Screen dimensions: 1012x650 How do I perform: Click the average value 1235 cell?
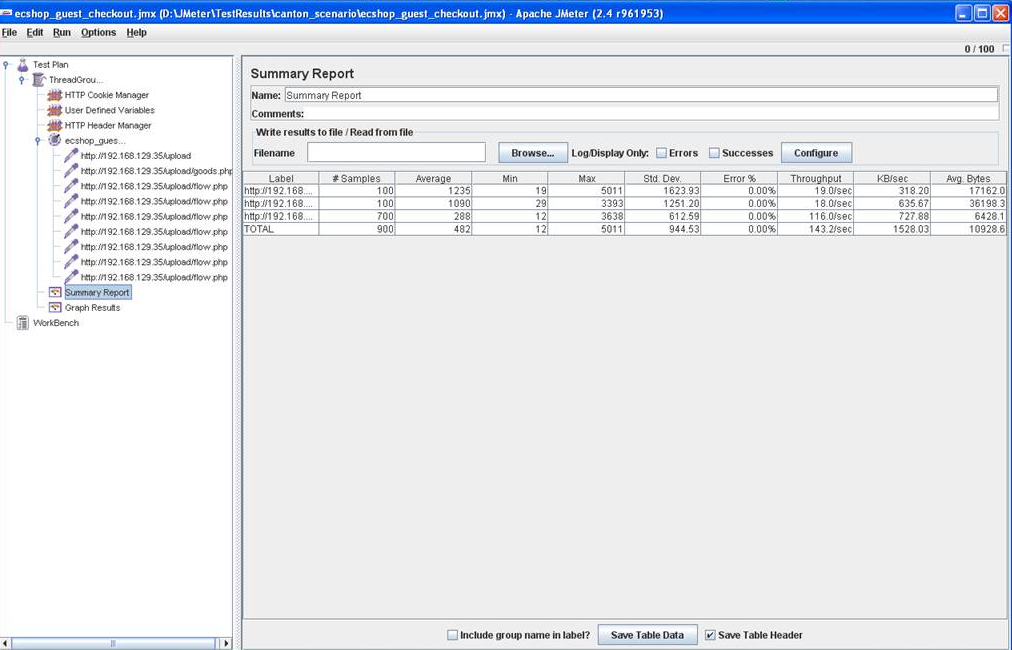(x=433, y=191)
